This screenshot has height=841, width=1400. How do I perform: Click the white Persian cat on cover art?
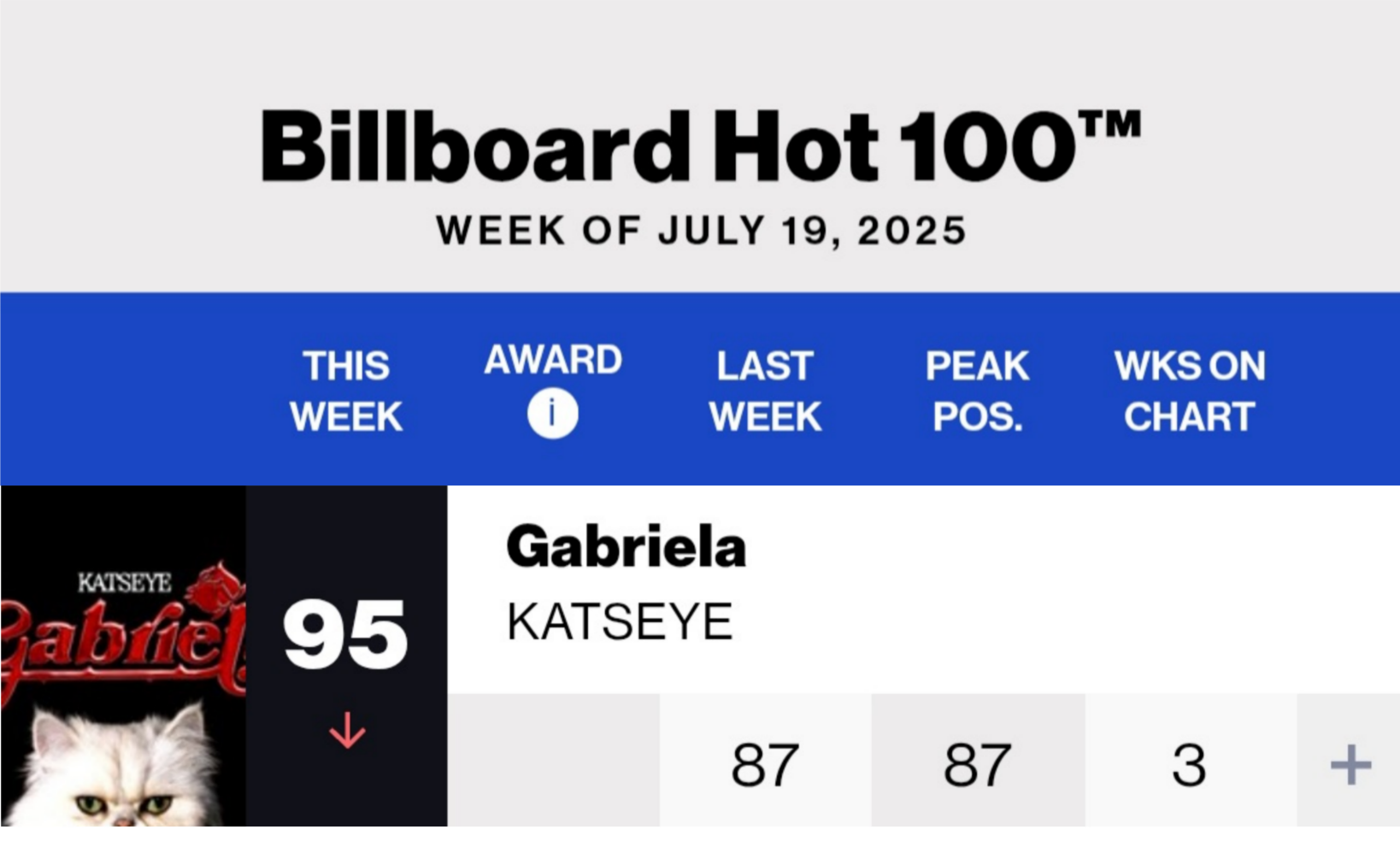point(115,765)
